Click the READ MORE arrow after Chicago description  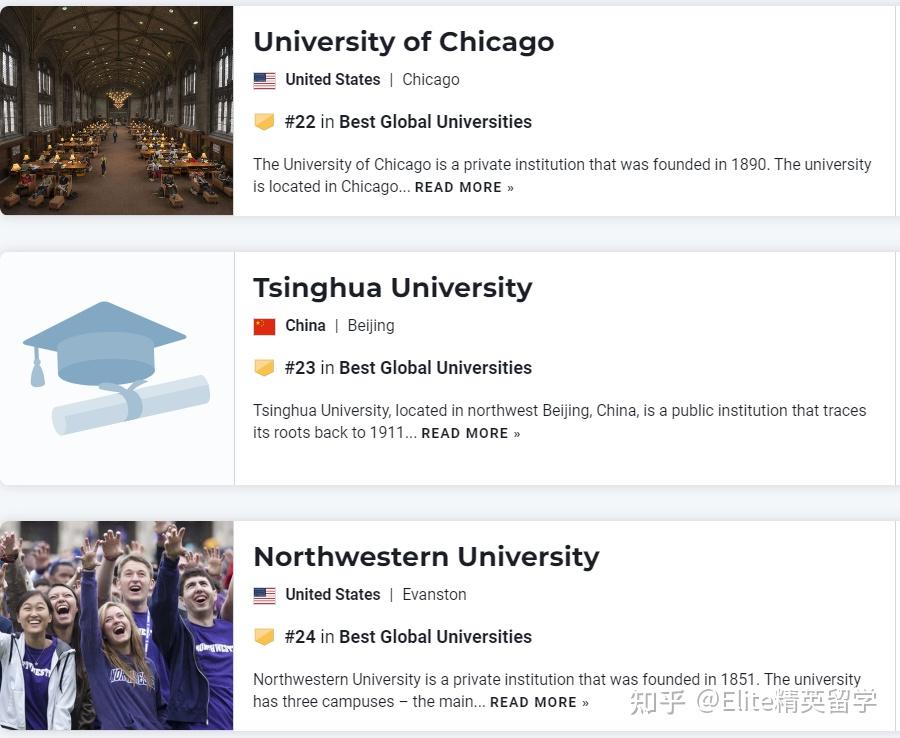tap(511, 187)
